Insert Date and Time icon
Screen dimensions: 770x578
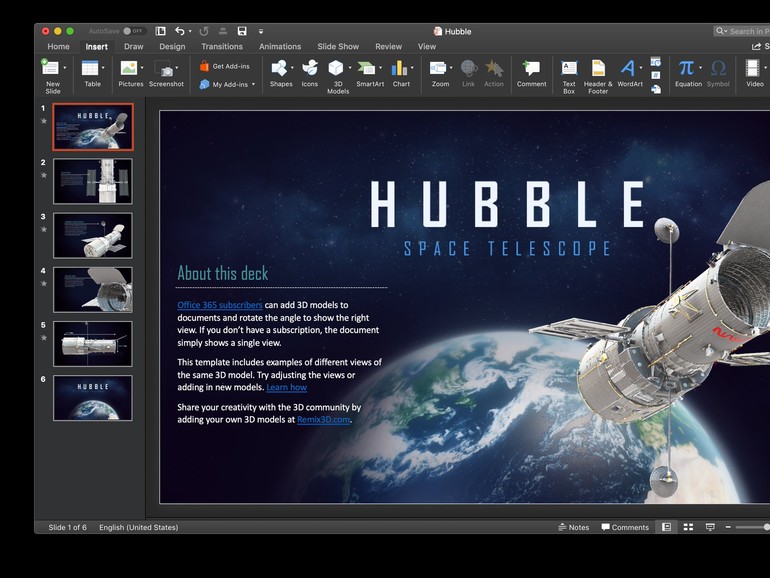coord(656,62)
